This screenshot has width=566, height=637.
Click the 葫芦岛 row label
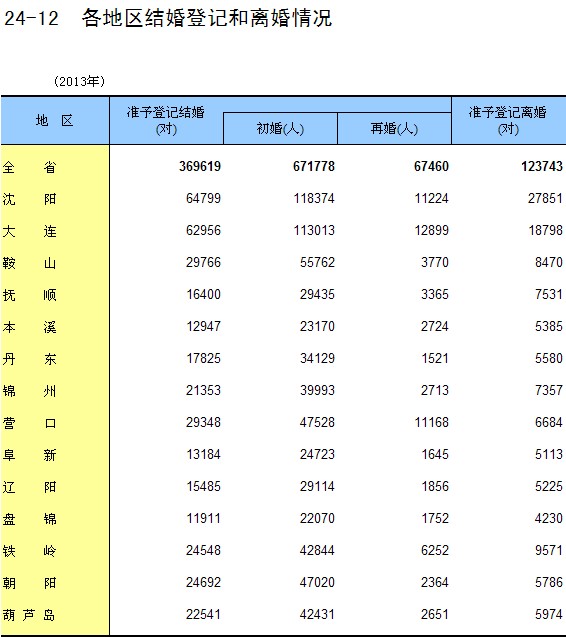coord(28,615)
